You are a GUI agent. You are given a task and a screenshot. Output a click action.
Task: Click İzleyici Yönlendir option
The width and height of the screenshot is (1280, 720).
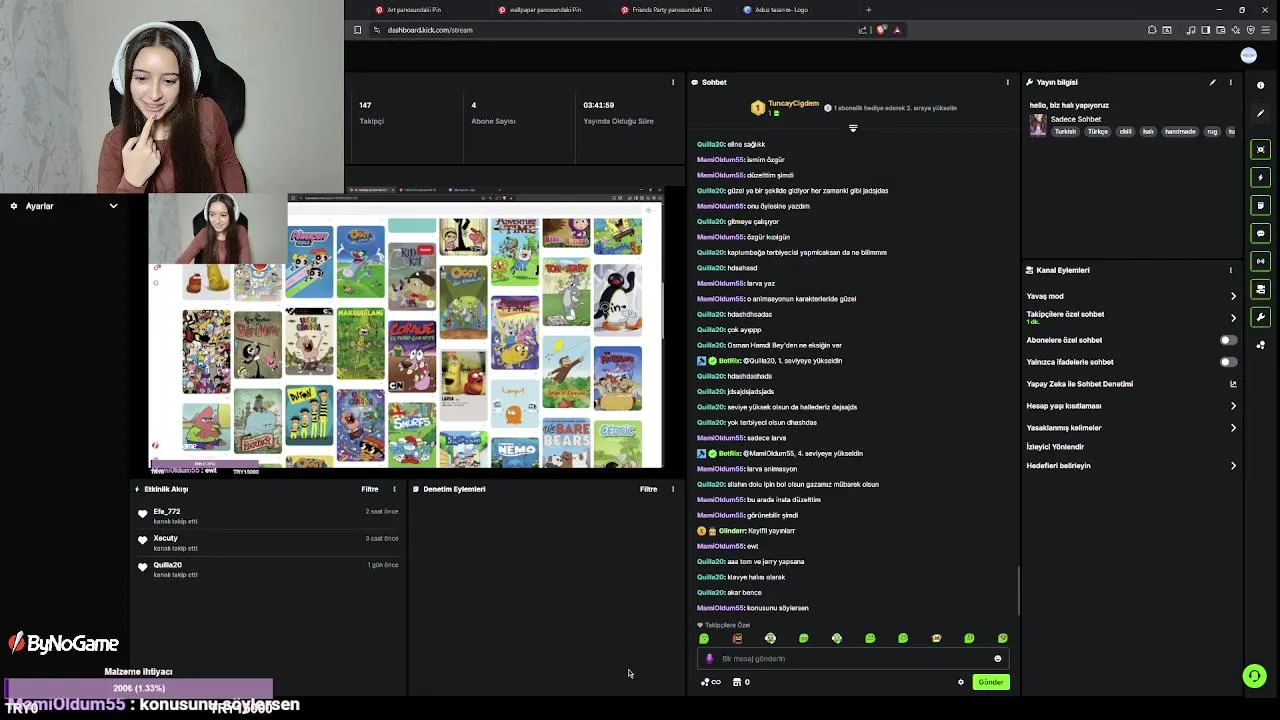1055,447
